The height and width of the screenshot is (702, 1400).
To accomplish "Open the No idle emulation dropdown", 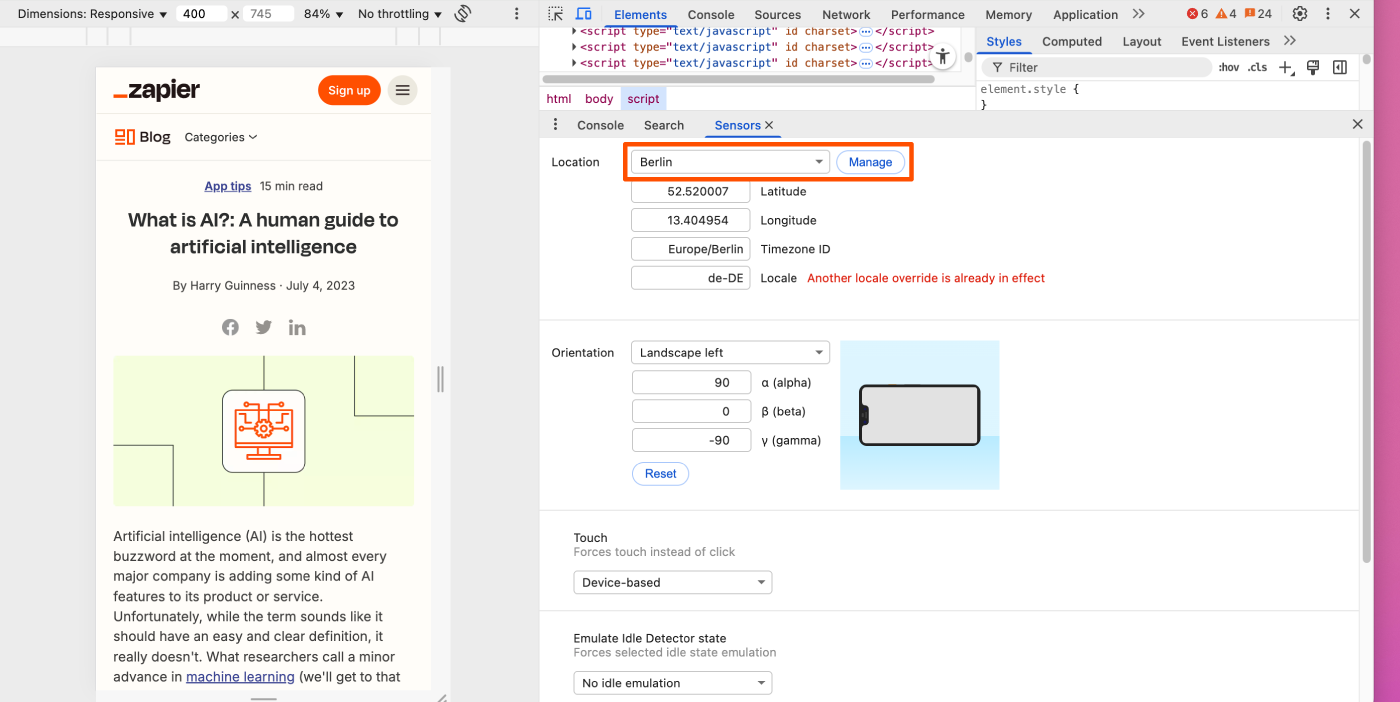I will click(x=672, y=683).
